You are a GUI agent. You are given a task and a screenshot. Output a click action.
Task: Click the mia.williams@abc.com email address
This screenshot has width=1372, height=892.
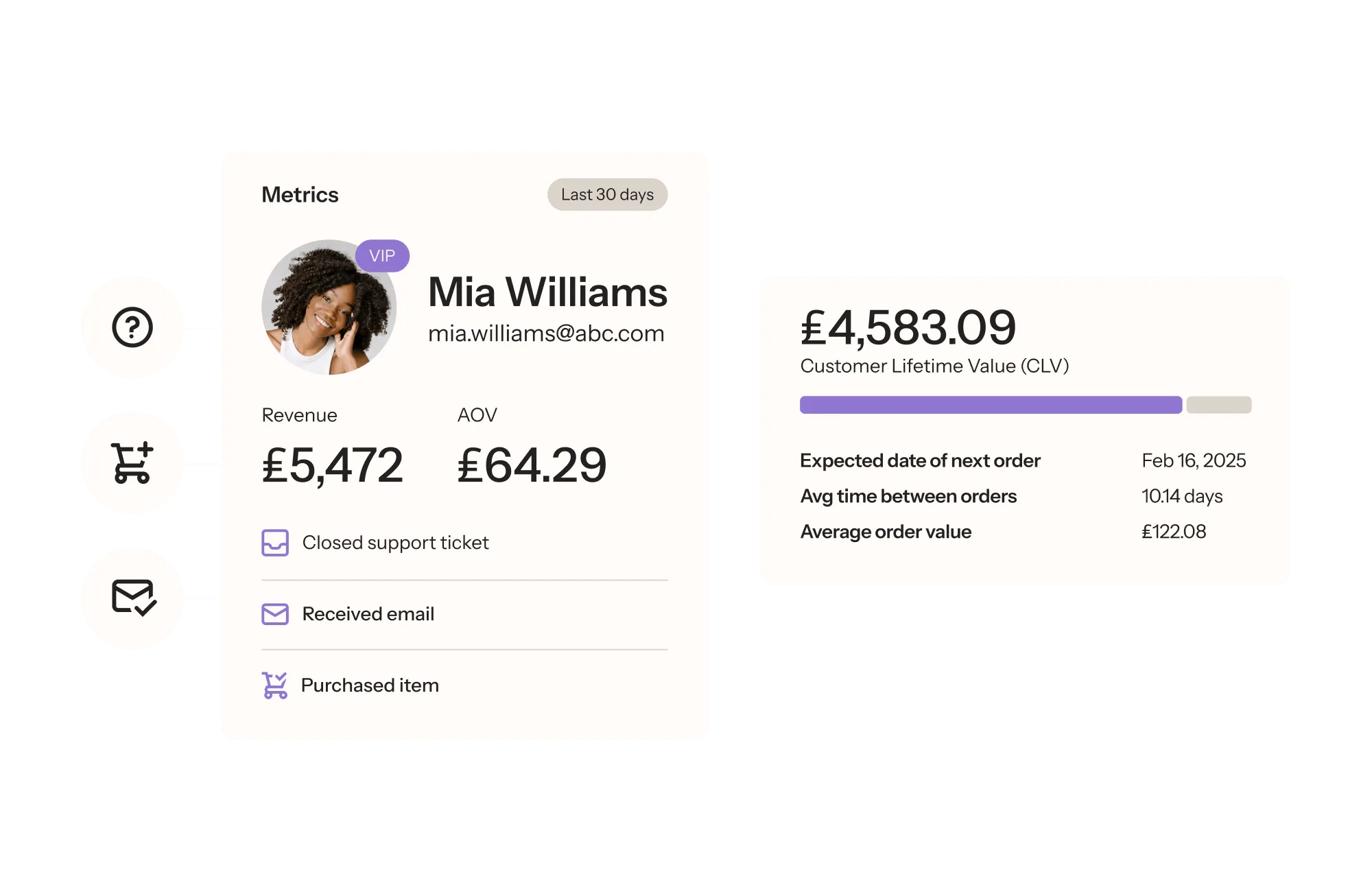click(x=546, y=333)
